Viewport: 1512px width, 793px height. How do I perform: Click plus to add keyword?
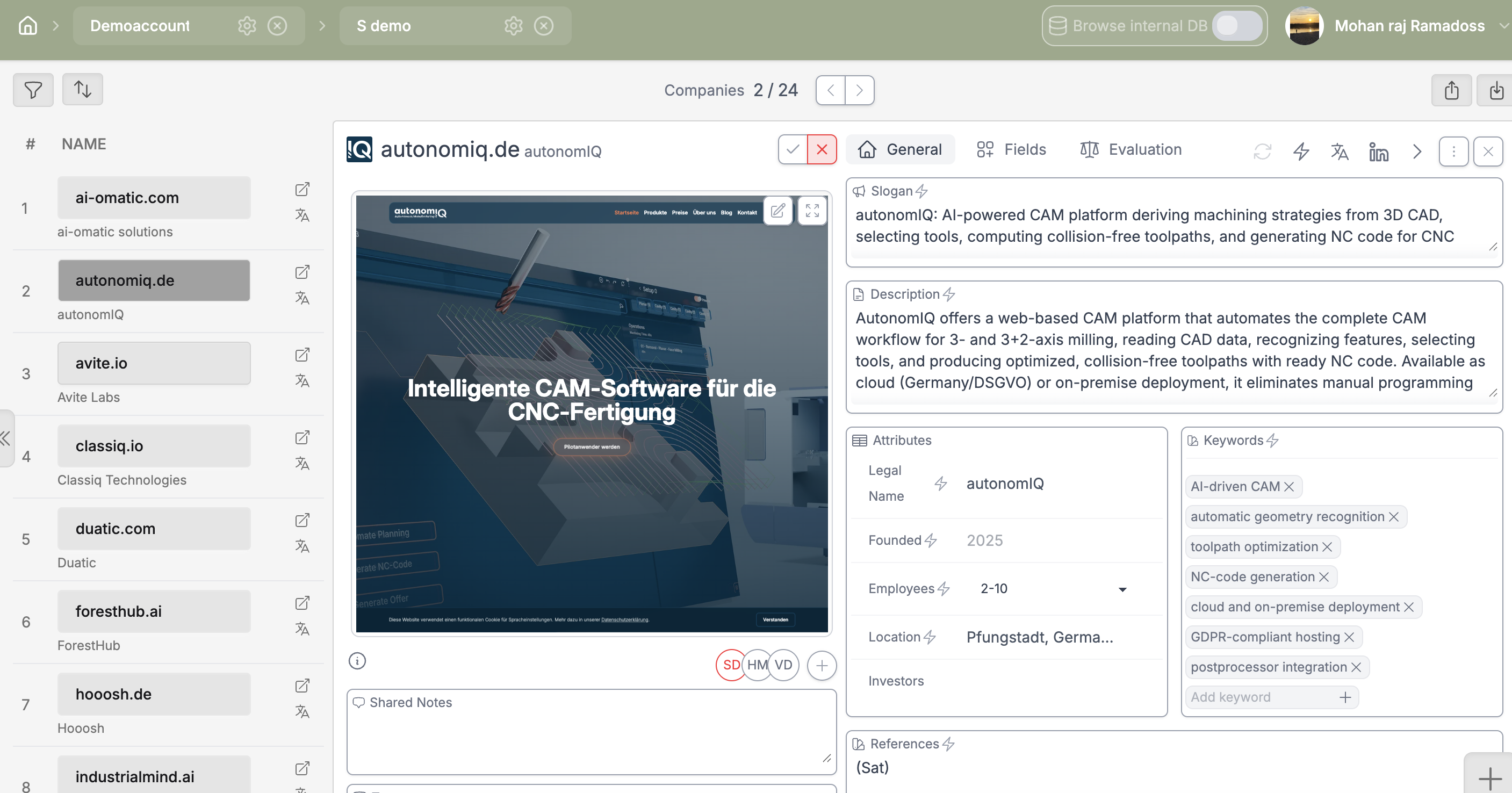click(1345, 697)
